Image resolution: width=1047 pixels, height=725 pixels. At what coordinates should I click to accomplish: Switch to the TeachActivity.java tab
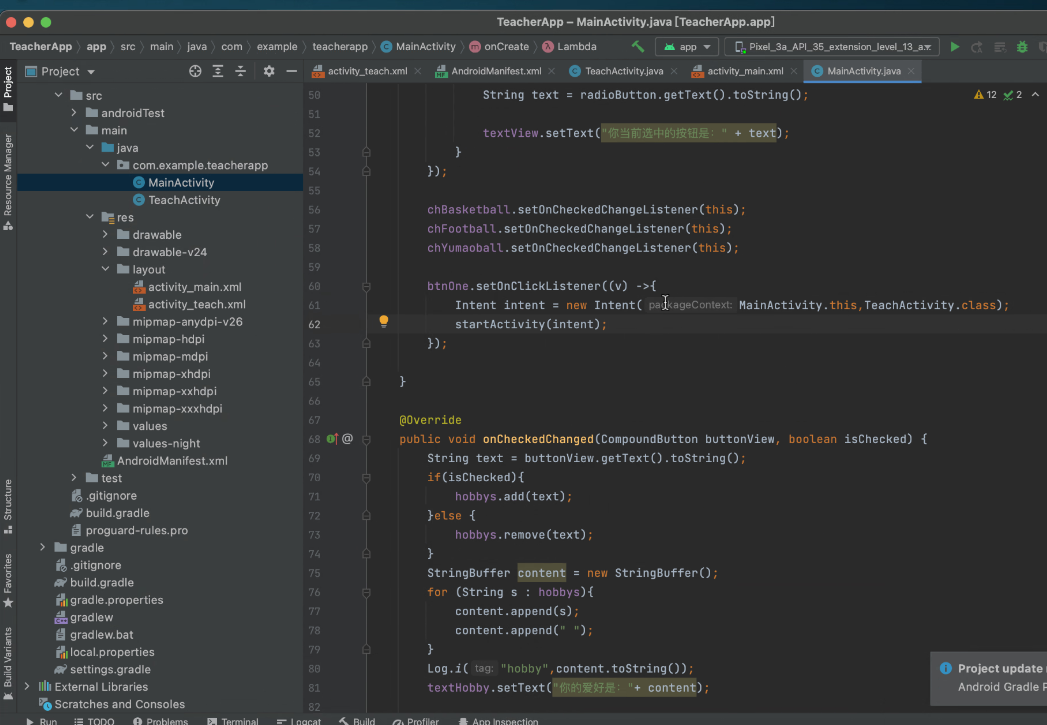pos(623,71)
